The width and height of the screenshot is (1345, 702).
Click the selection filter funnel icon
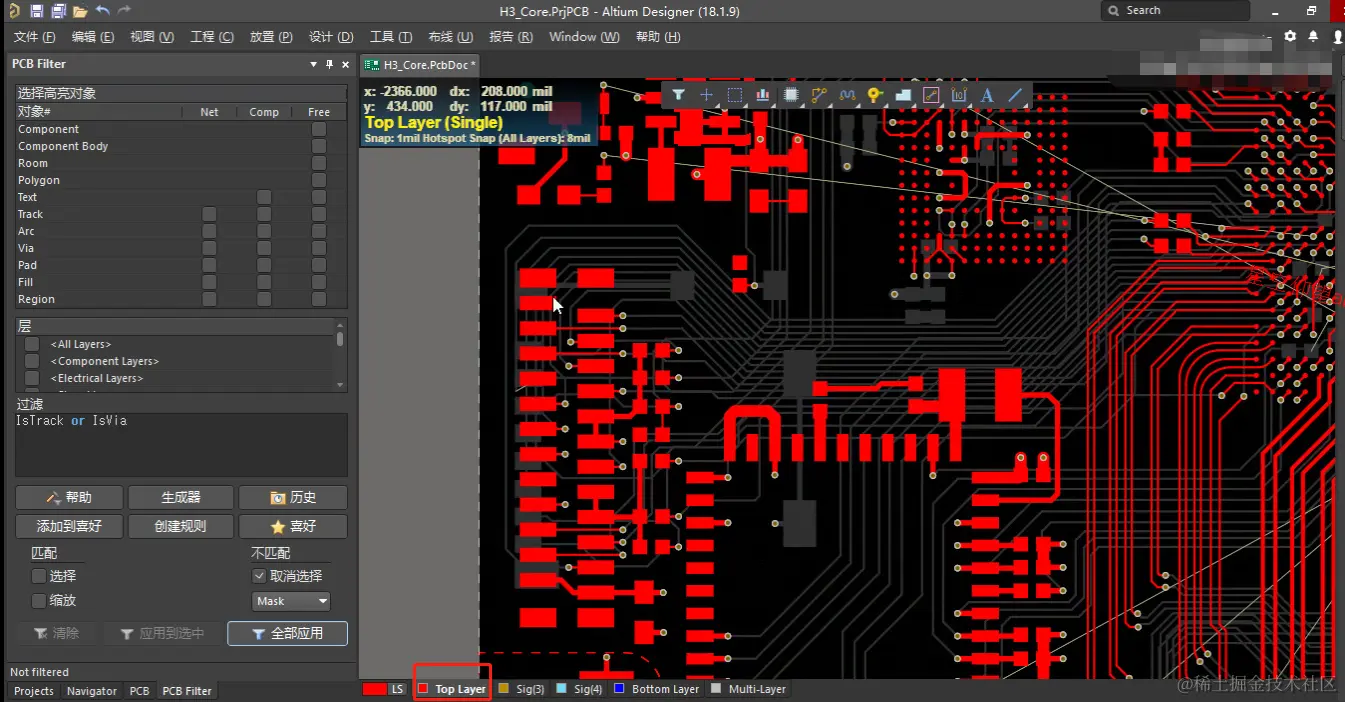click(678, 95)
